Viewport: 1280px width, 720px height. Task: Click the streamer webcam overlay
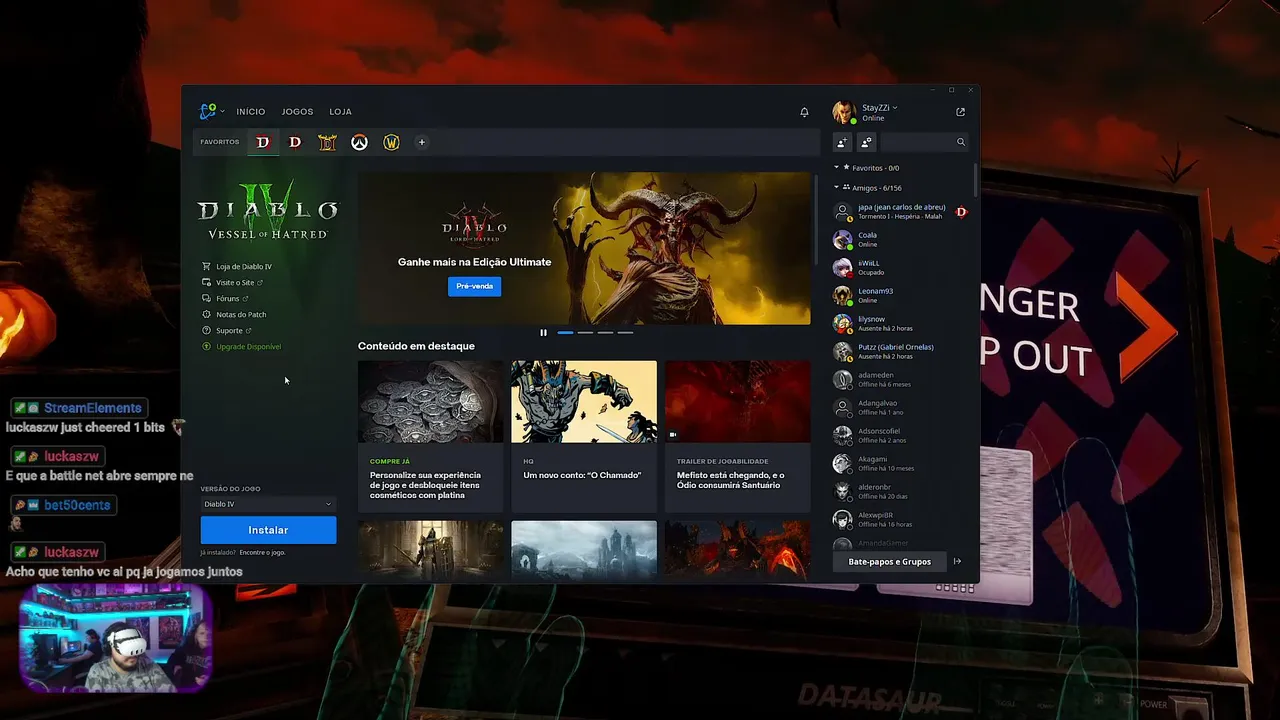[x=115, y=638]
